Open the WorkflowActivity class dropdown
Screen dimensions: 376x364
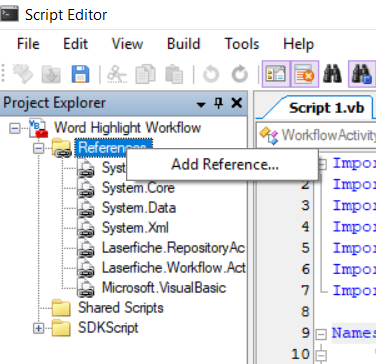point(317,135)
